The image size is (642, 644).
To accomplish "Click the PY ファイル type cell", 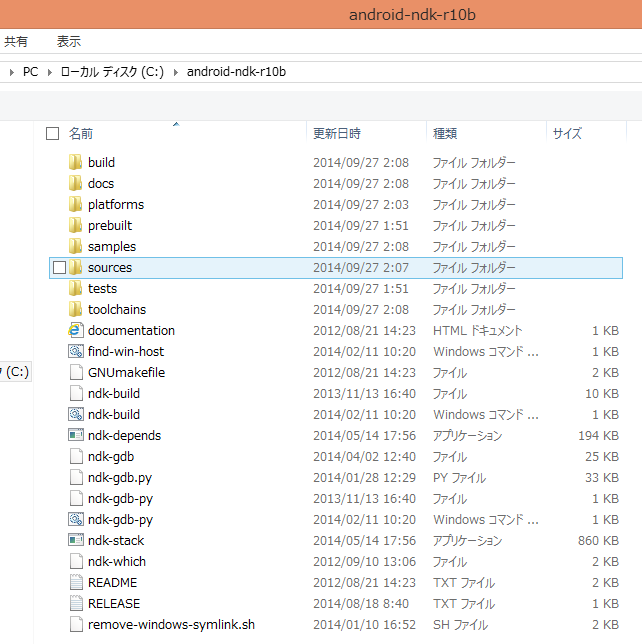I will point(459,477).
